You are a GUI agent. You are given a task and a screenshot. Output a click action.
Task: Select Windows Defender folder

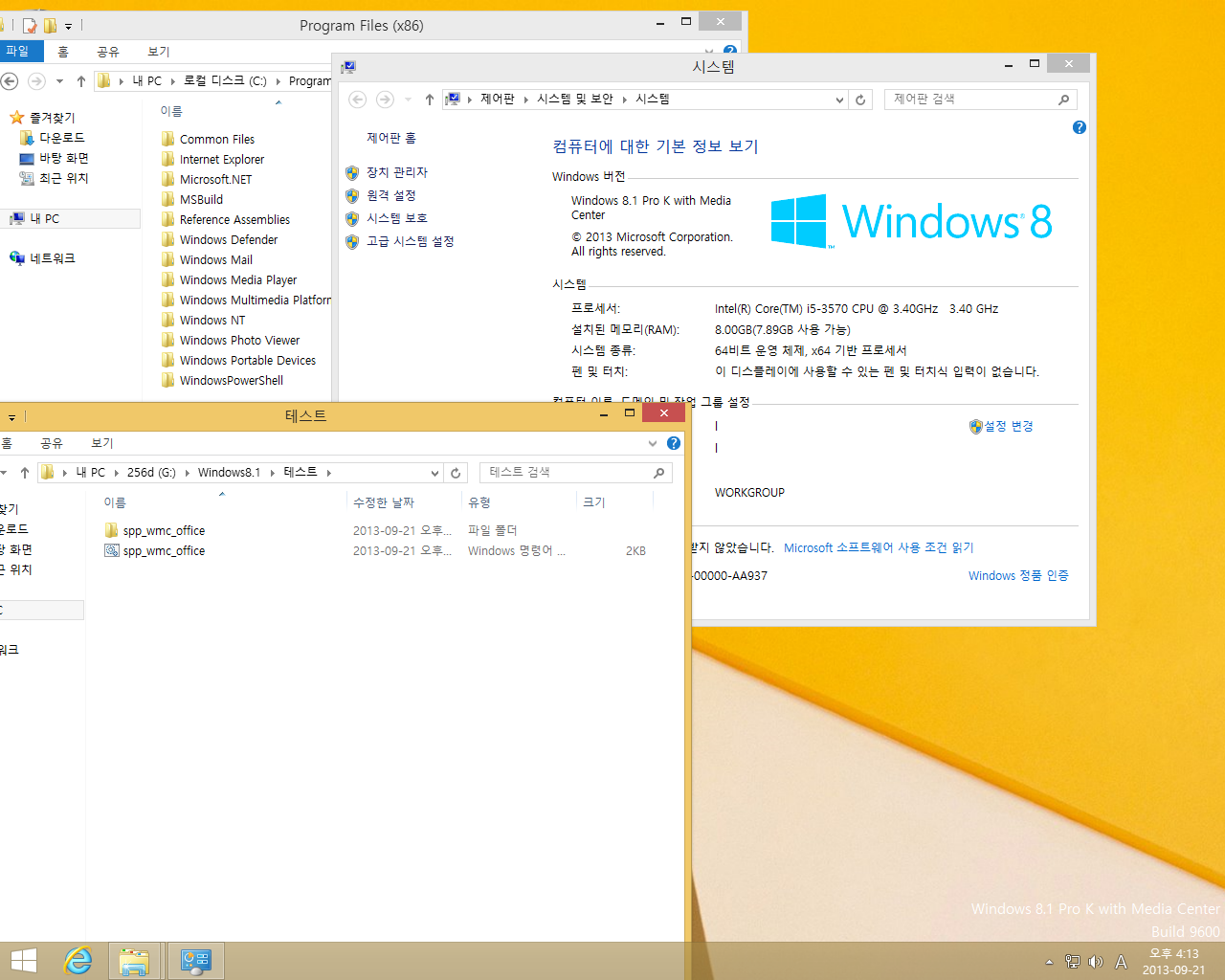coord(229,240)
